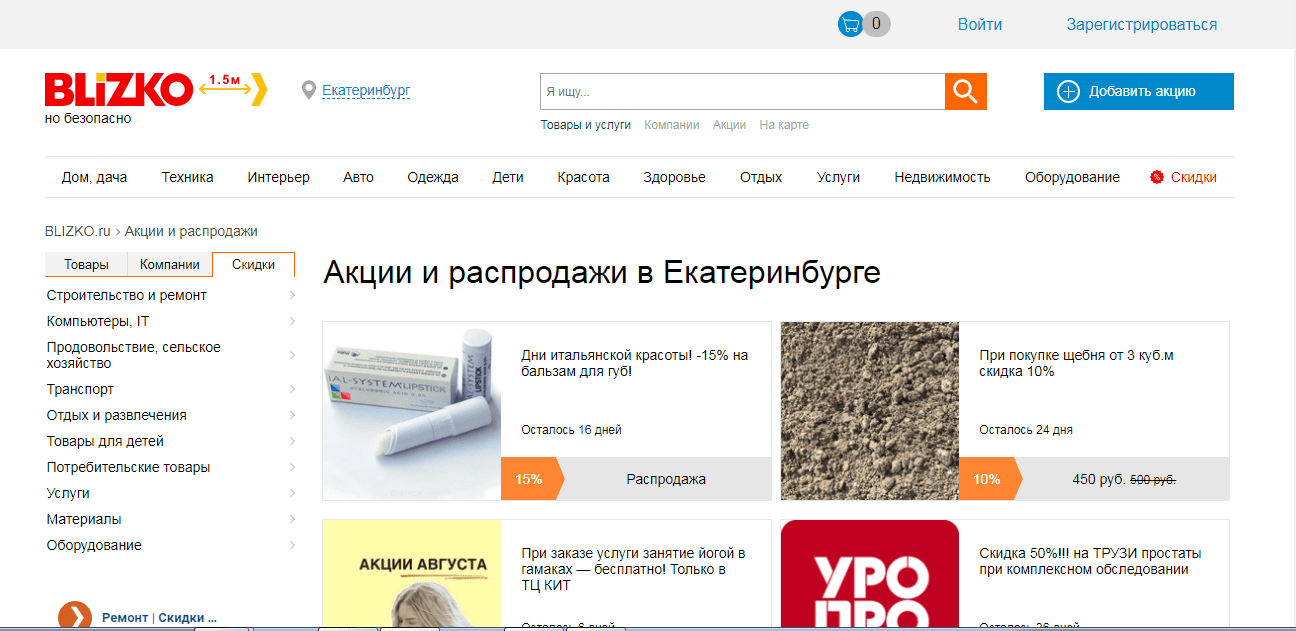Switch to the Товары tab
This screenshot has height=631, width=1296.
click(86, 265)
